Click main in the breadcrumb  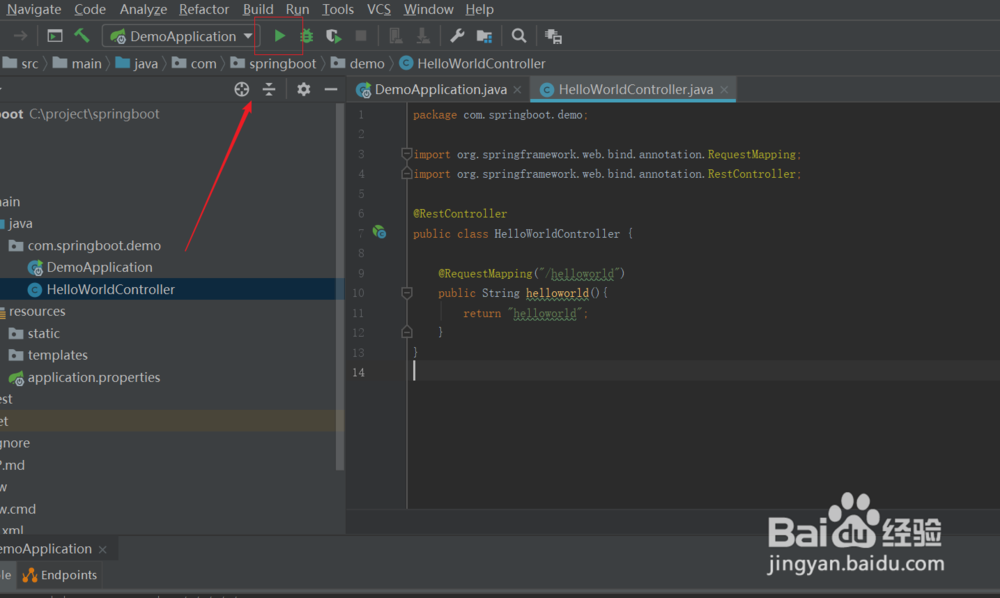77,64
